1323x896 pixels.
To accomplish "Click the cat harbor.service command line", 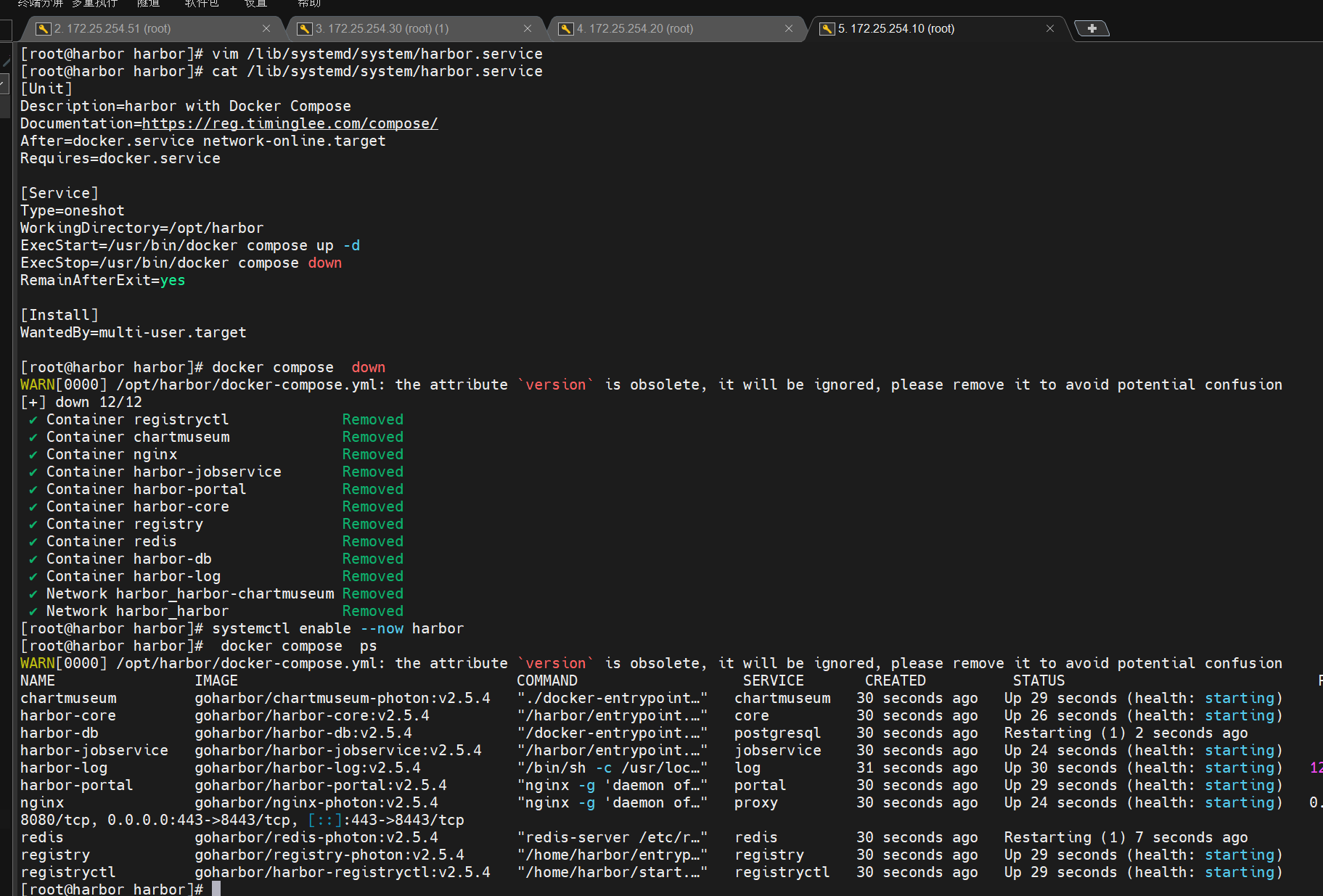I will (x=282, y=71).
